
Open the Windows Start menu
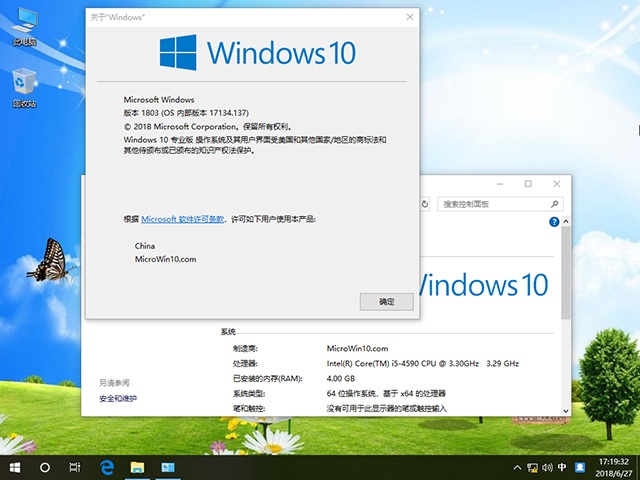coord(15,467)
